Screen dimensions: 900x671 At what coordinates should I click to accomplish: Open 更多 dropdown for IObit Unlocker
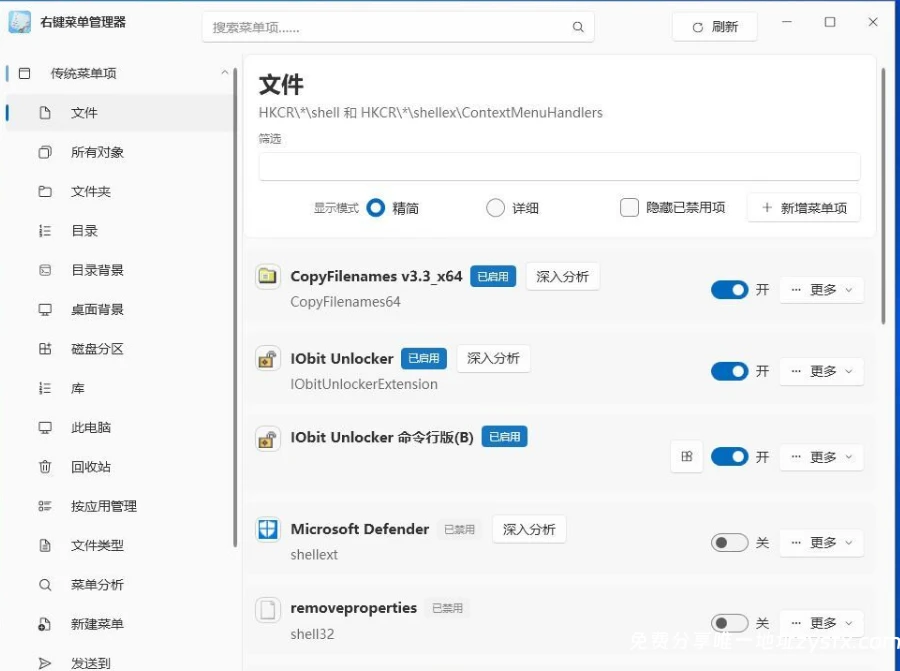pyautogui.click(x=821, y=371)
